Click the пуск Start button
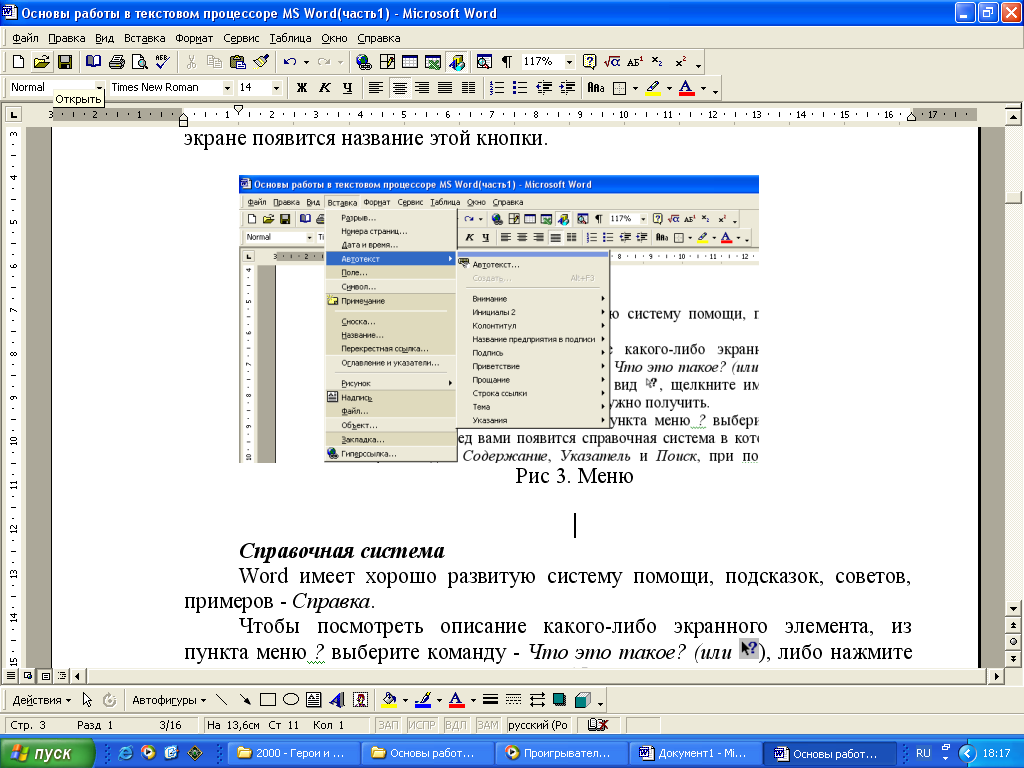This screenshot has width=1024, height=768. point(47,753)
